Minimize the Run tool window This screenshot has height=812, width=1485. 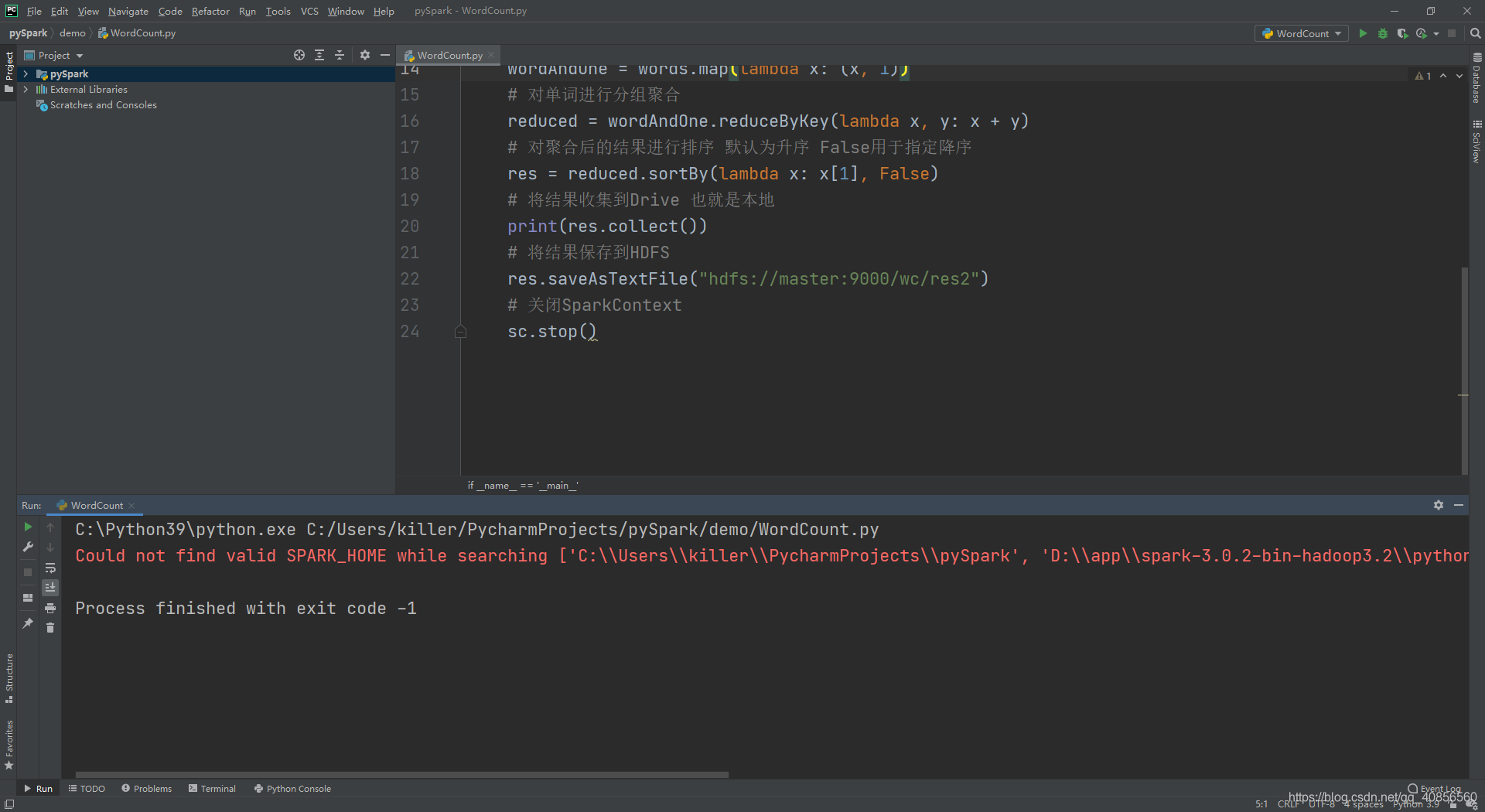pyautogui.click(x=1459, y=505)
